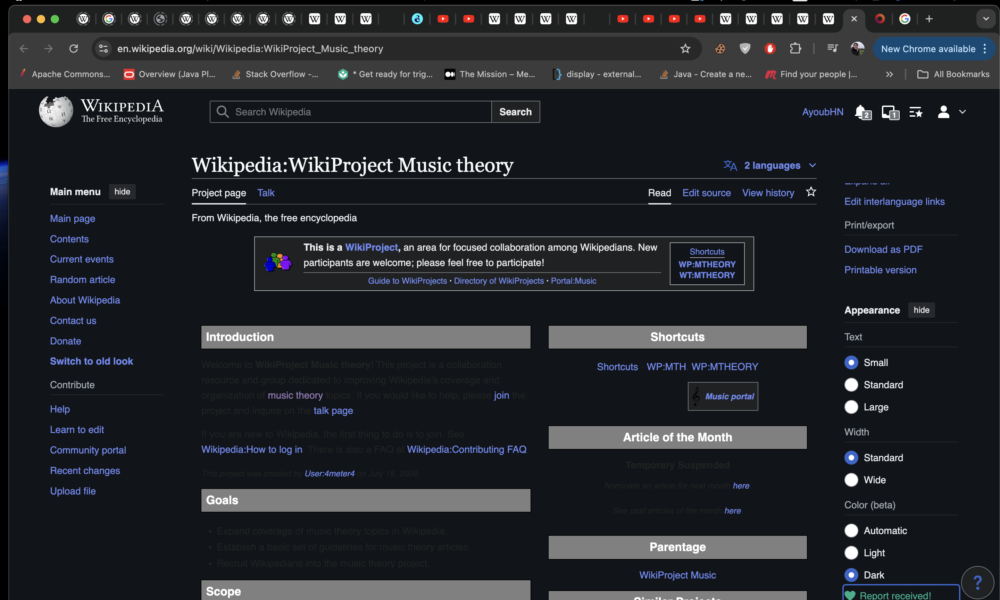Viewport: 1000px width, 600px height.
Task: Open the WikiProject Music parentage link
Action: pyautogui.click(x=677, y=574)
